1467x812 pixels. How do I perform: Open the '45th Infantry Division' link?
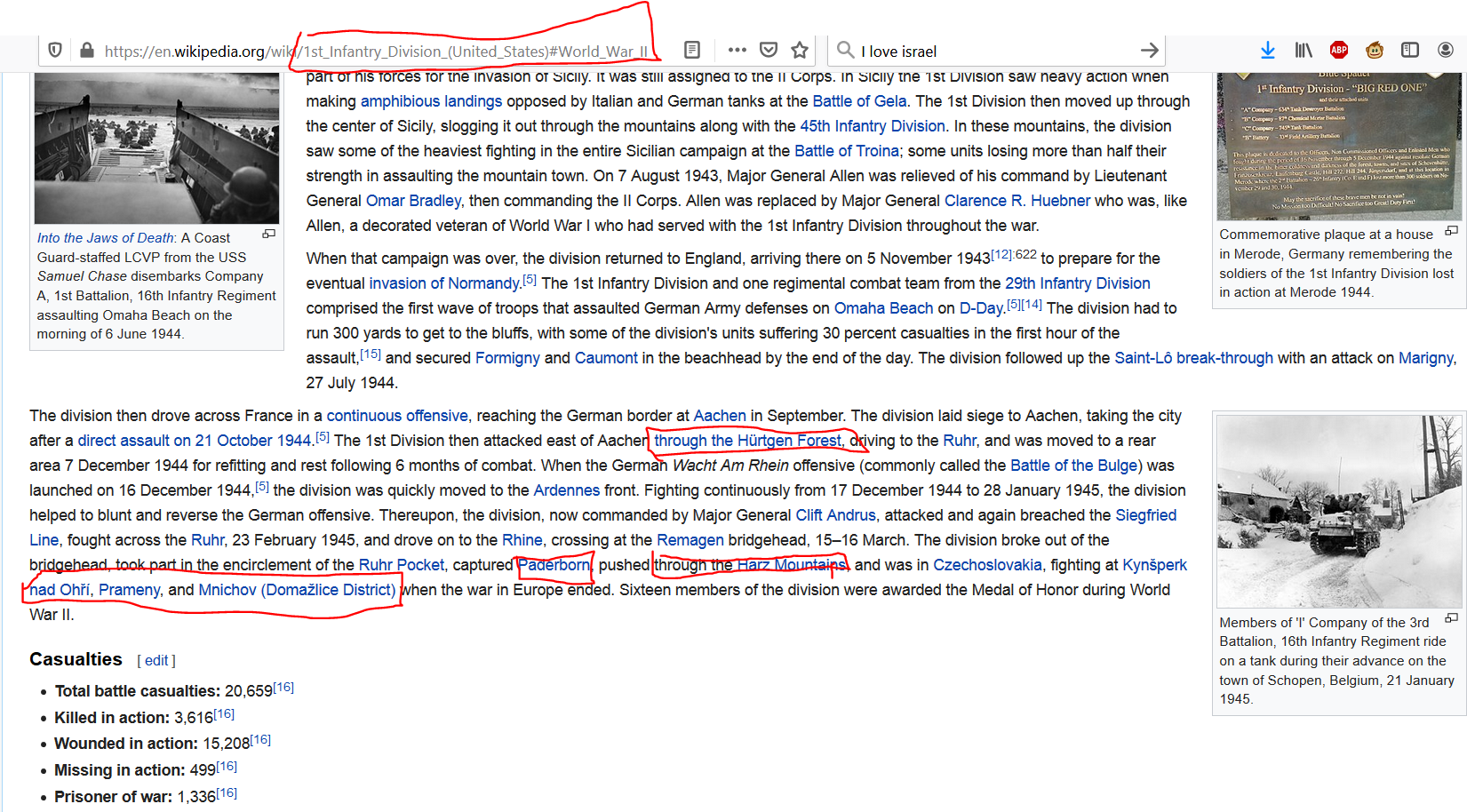[872, 126]
